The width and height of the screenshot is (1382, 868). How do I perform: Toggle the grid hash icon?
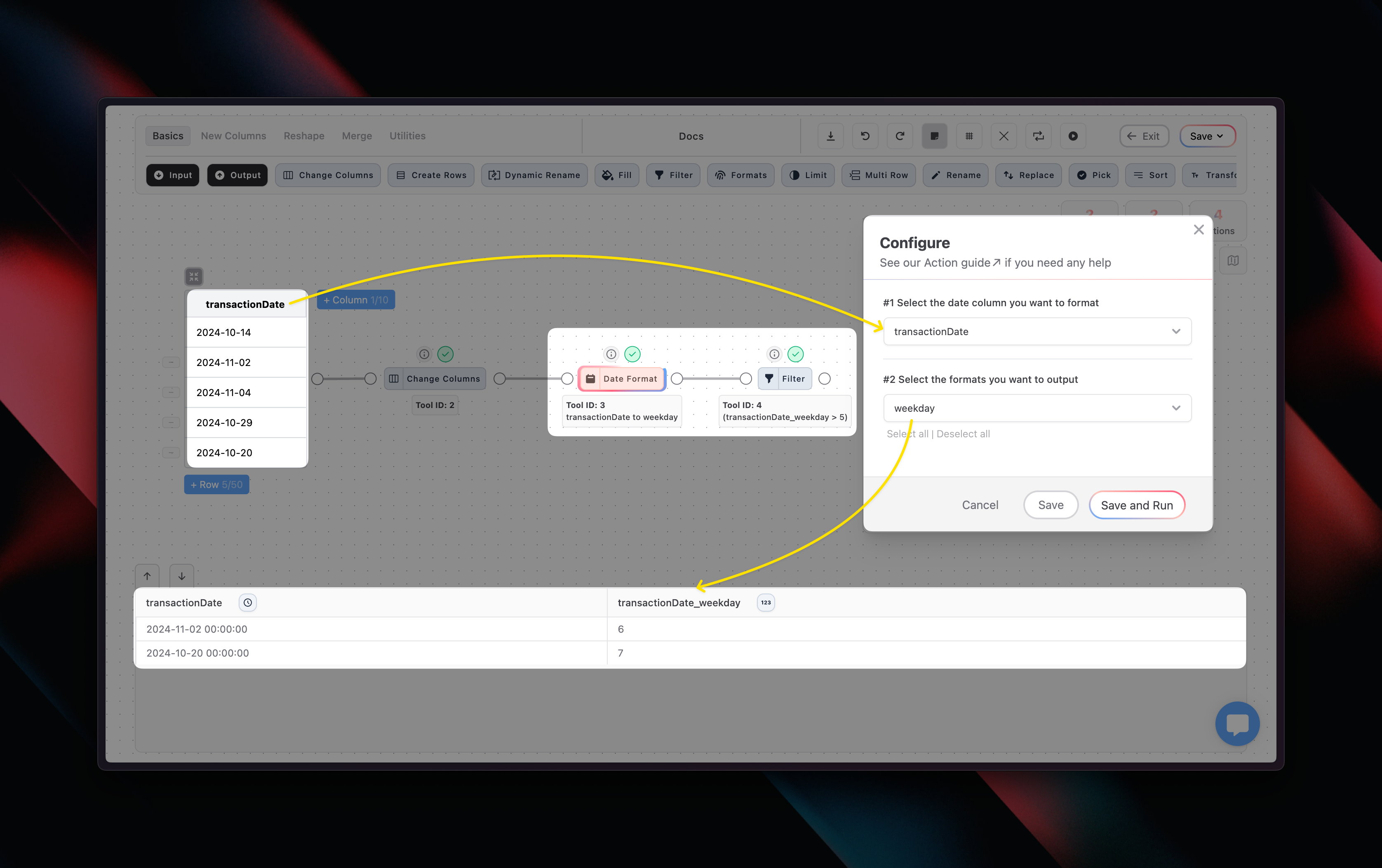point(969,136)
